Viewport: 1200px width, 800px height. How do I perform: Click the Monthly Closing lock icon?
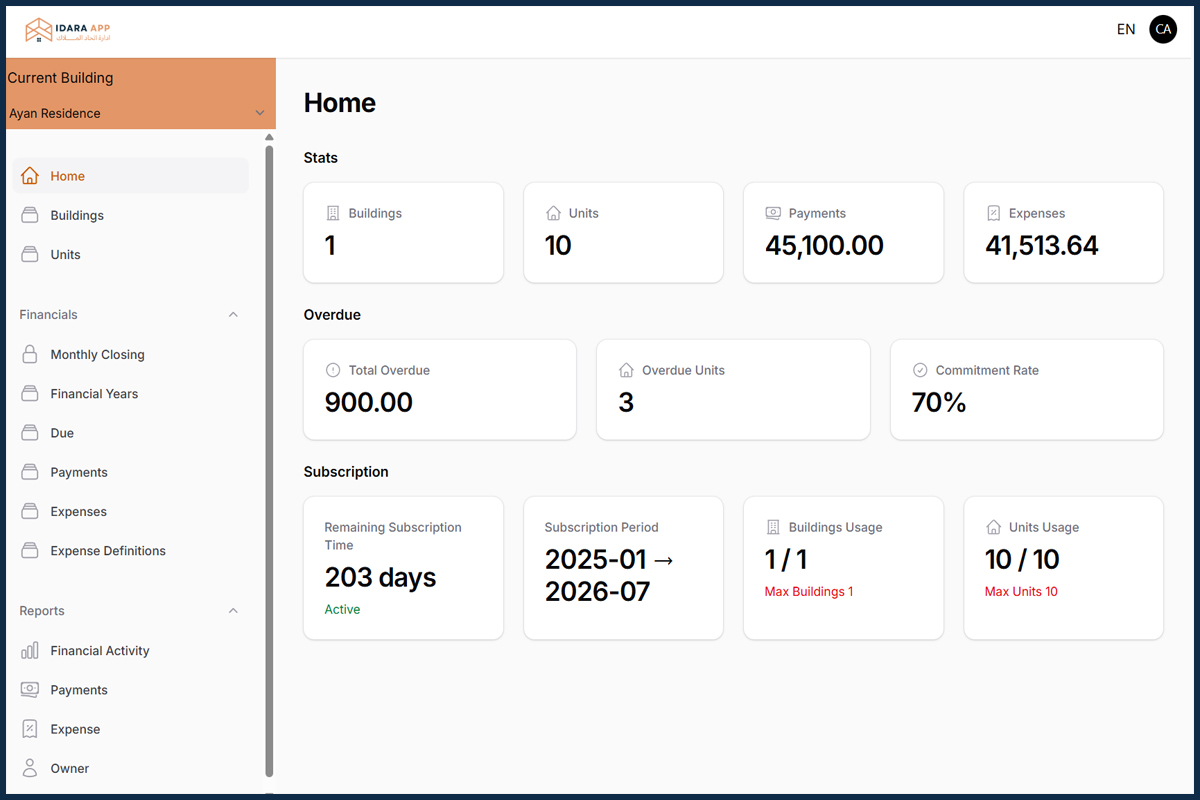coord(30,355)
